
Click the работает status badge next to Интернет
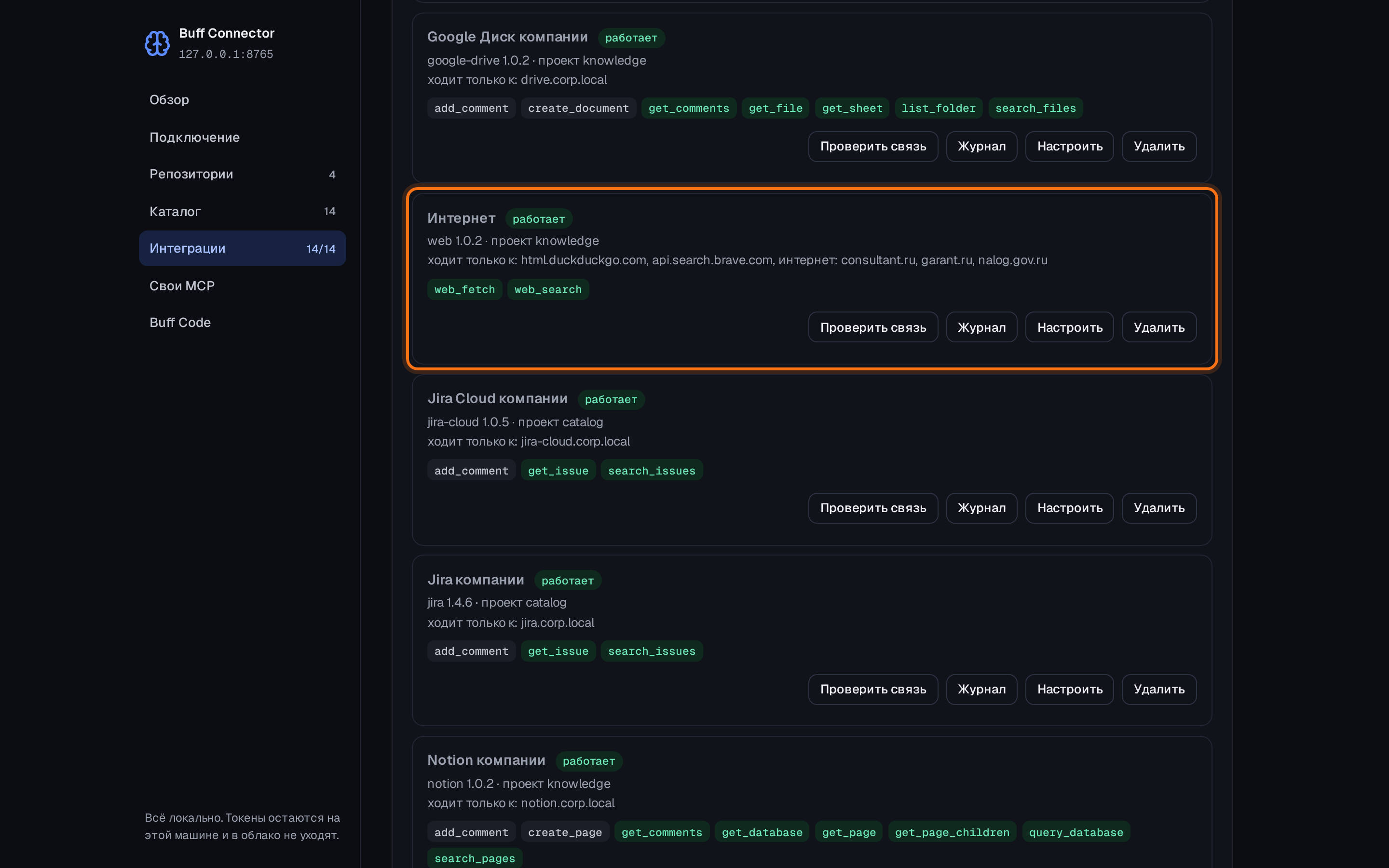point(538,219)
